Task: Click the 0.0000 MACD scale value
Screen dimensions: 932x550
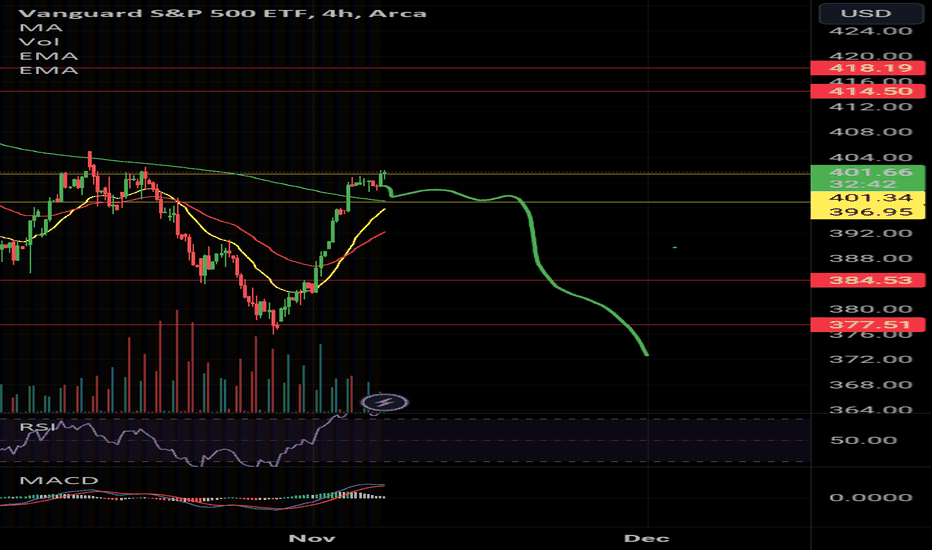Action: [870, 497]
